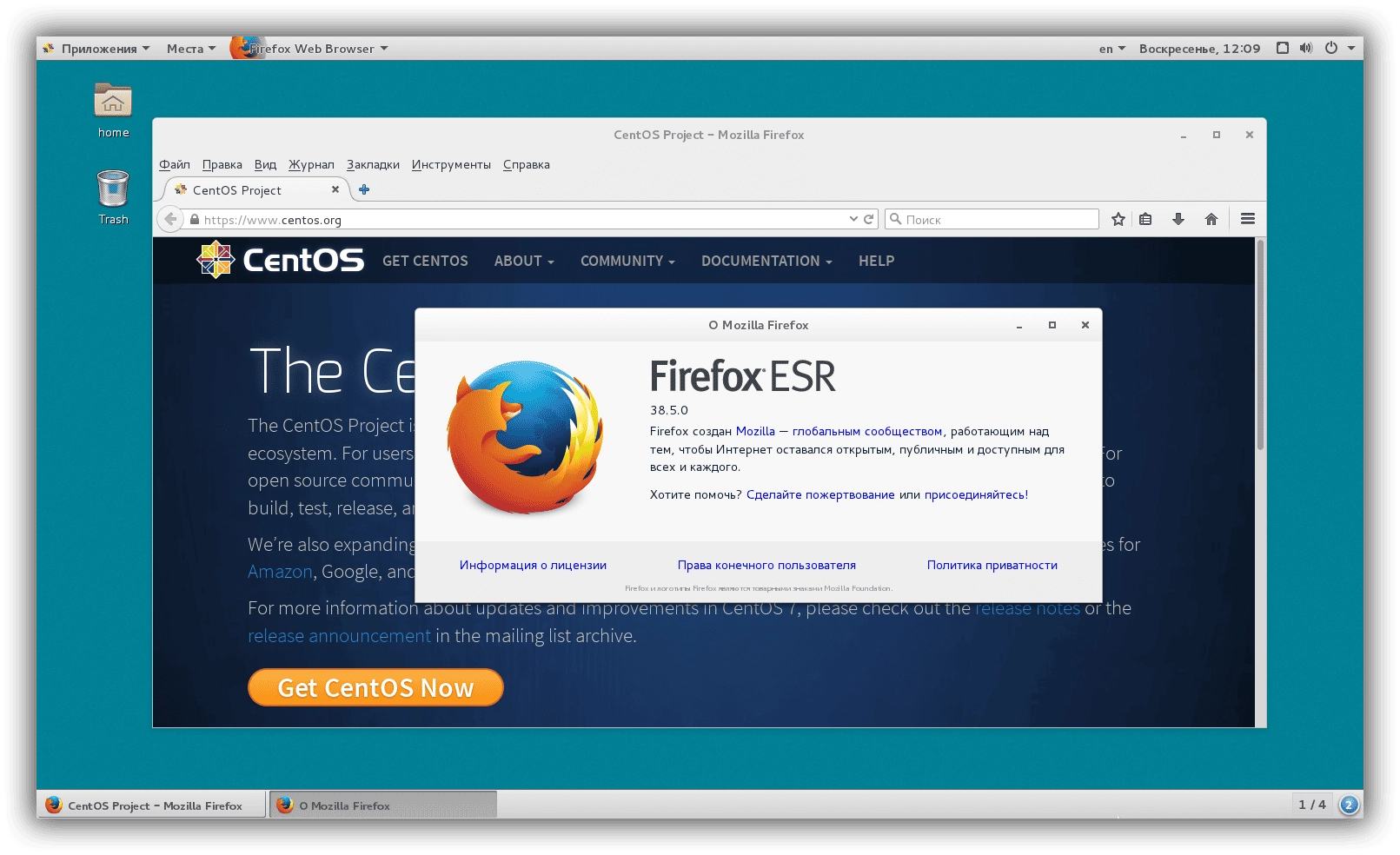Viewport: 1400px width, 855px height.
Task: Click the 38.5.0 version text
Action: click(669, 410)
